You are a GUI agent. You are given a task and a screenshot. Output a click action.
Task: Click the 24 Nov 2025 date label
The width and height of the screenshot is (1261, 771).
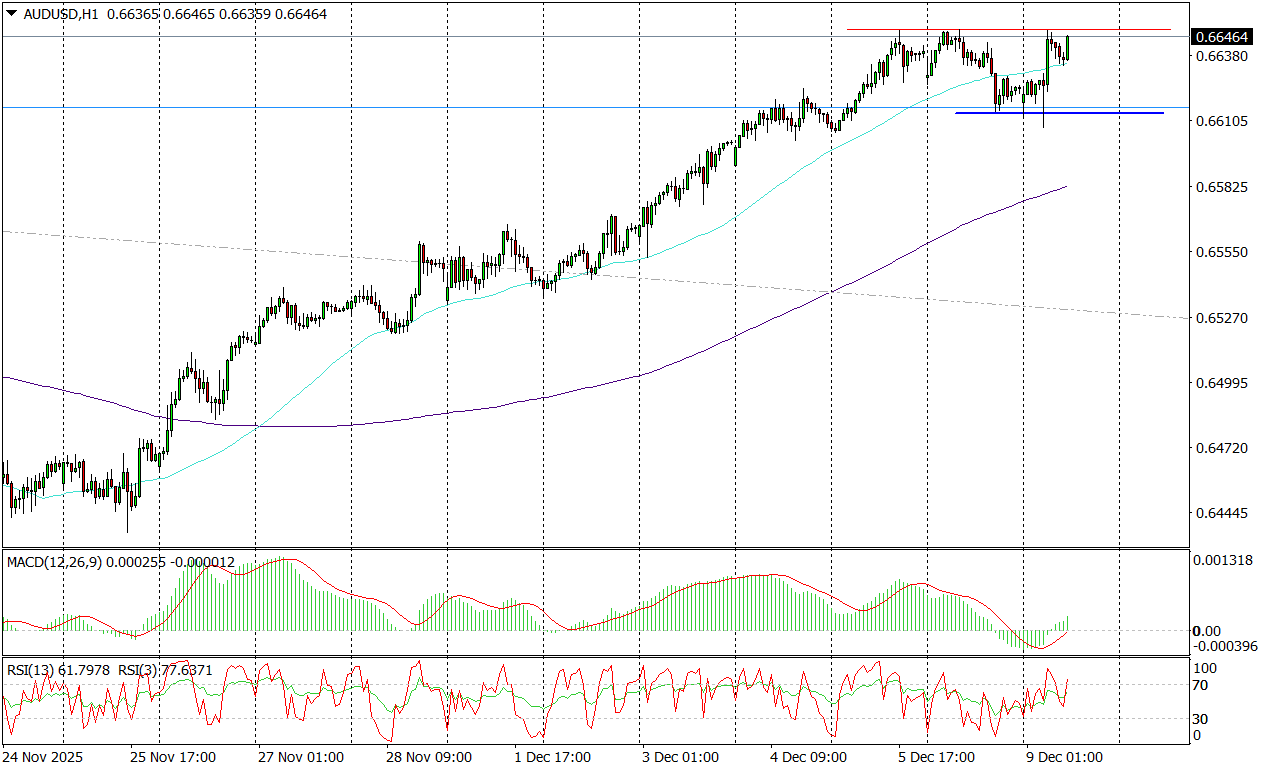point(45,757)
